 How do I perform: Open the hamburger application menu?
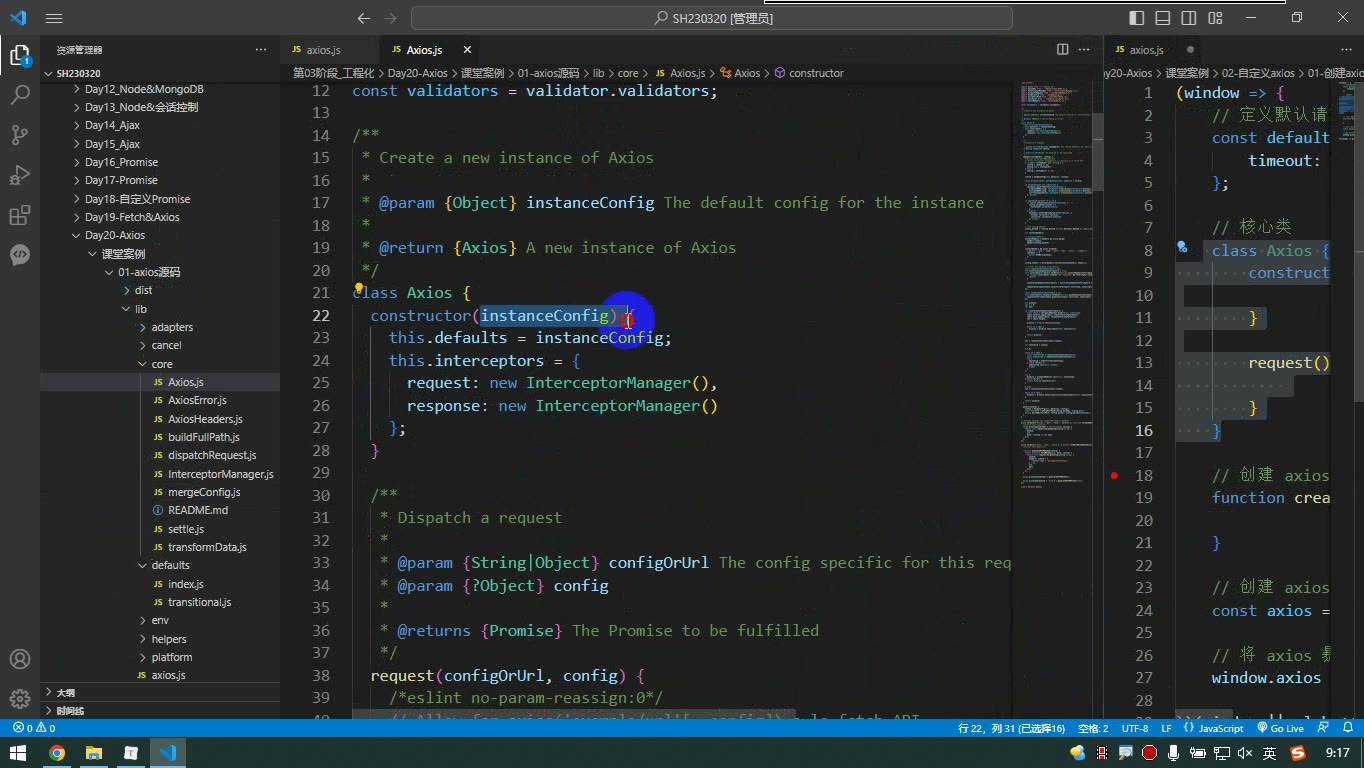54,18
